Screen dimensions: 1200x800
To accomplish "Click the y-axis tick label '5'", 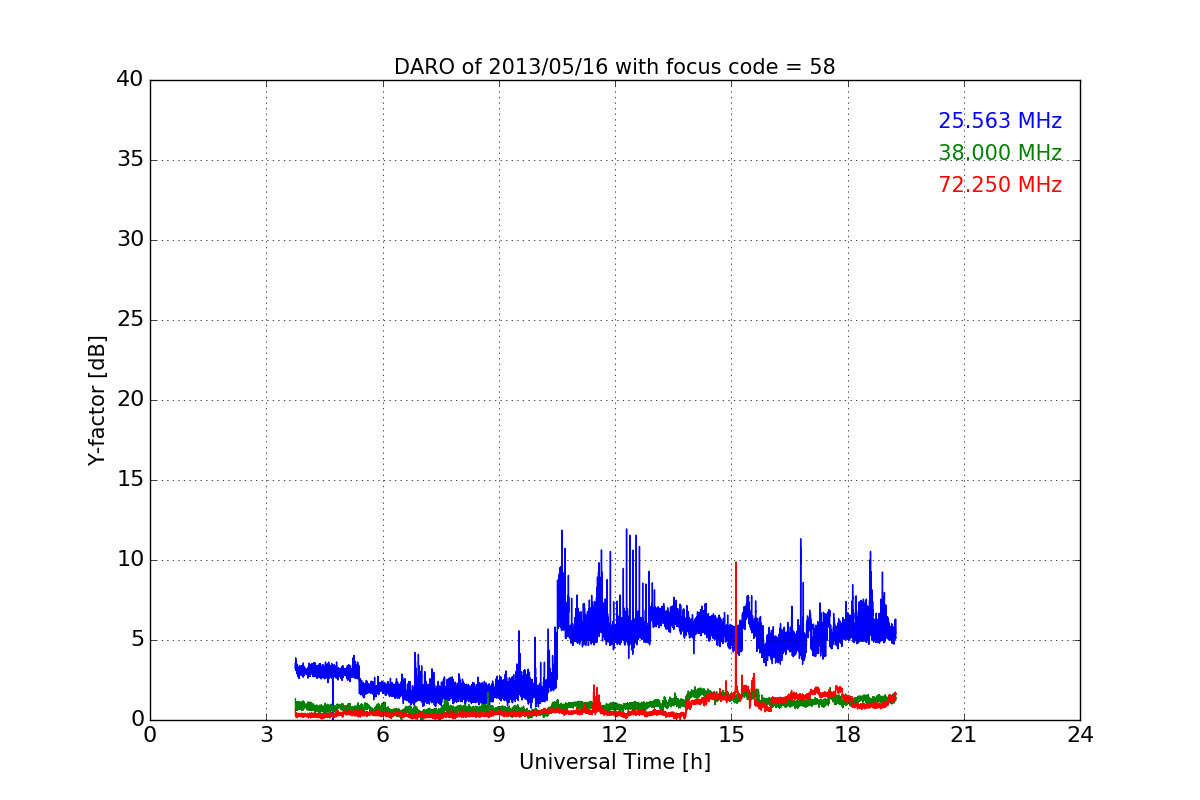I will 136,640.
